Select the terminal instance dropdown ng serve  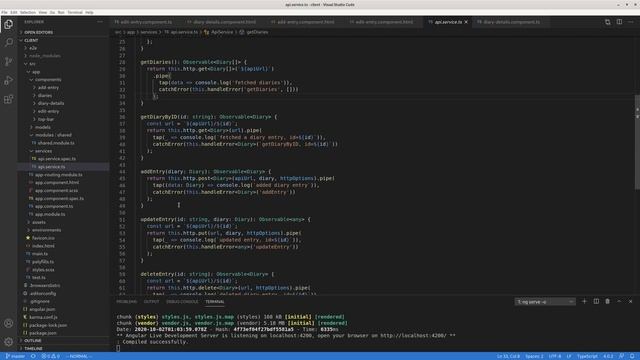[544, 302]
